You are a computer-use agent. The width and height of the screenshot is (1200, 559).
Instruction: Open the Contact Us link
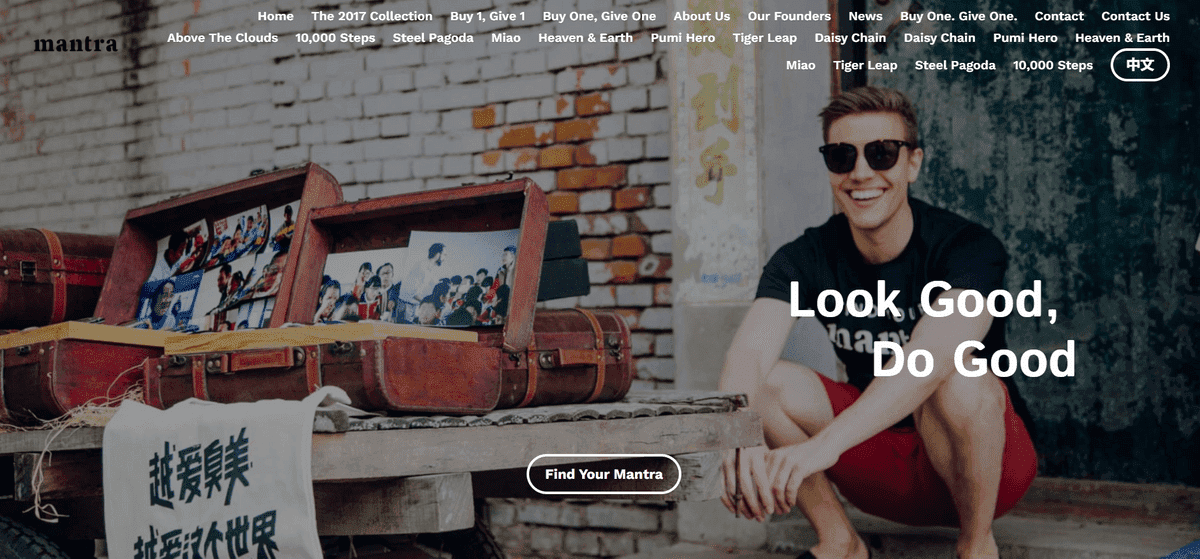[1135, 16]
